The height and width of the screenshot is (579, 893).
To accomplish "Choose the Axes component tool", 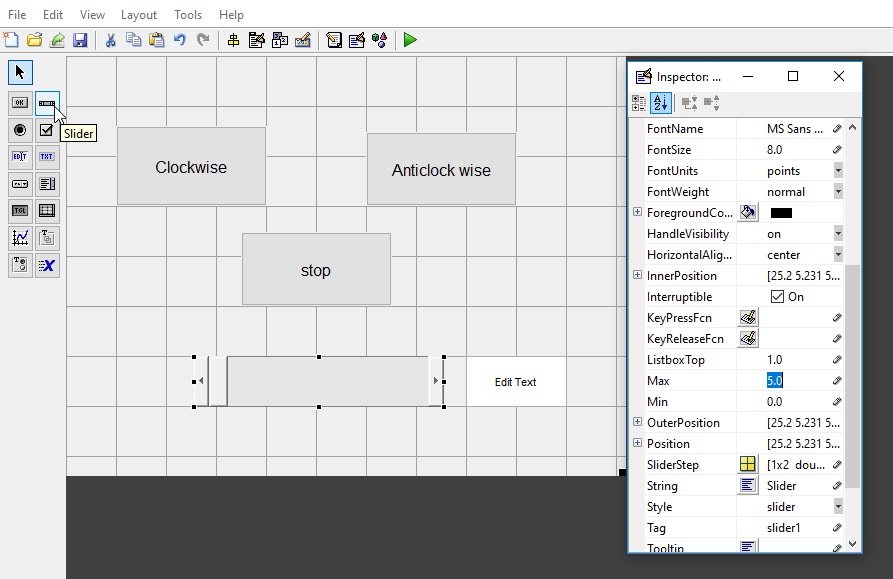I will tap(20, 237).
